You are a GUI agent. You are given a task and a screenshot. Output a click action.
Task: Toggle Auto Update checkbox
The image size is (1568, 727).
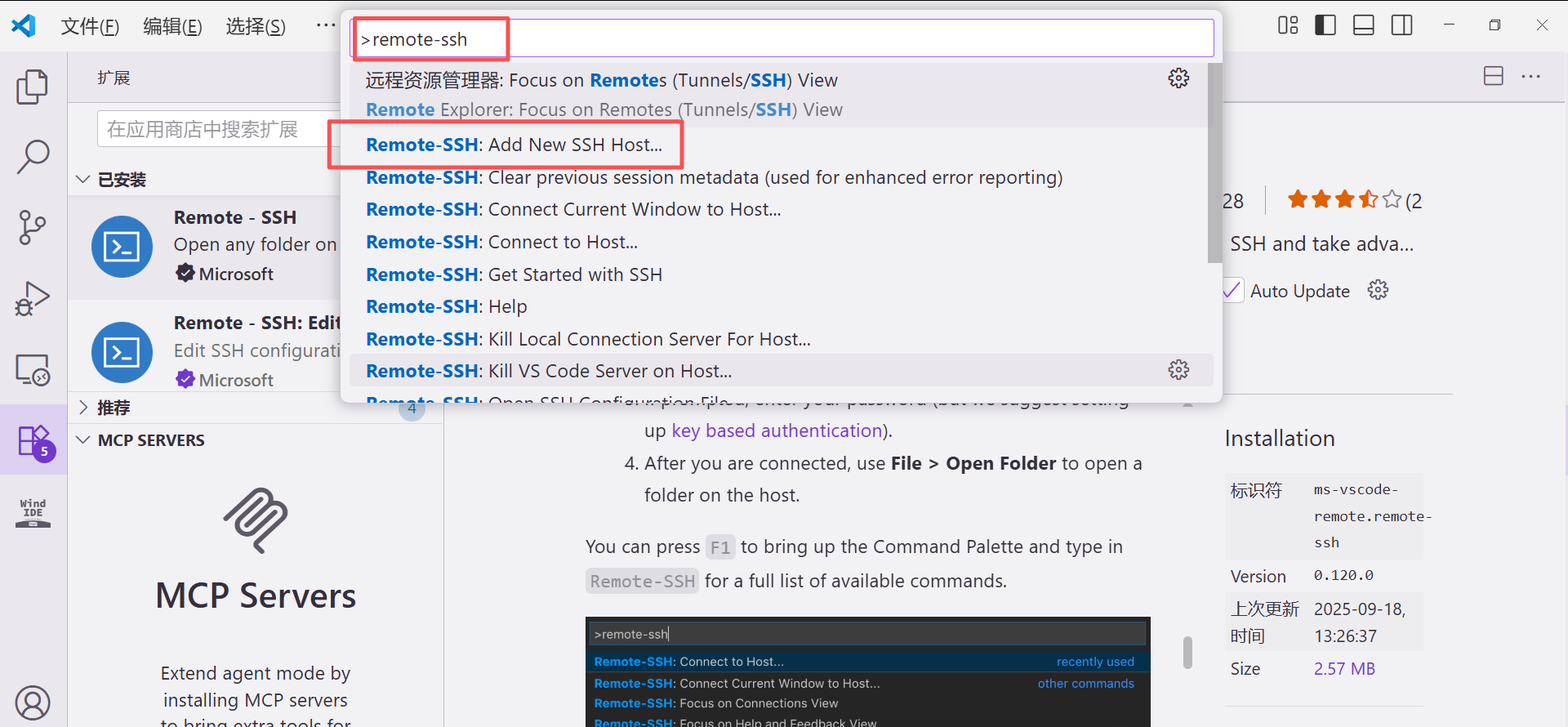[x=1232, y=291]
